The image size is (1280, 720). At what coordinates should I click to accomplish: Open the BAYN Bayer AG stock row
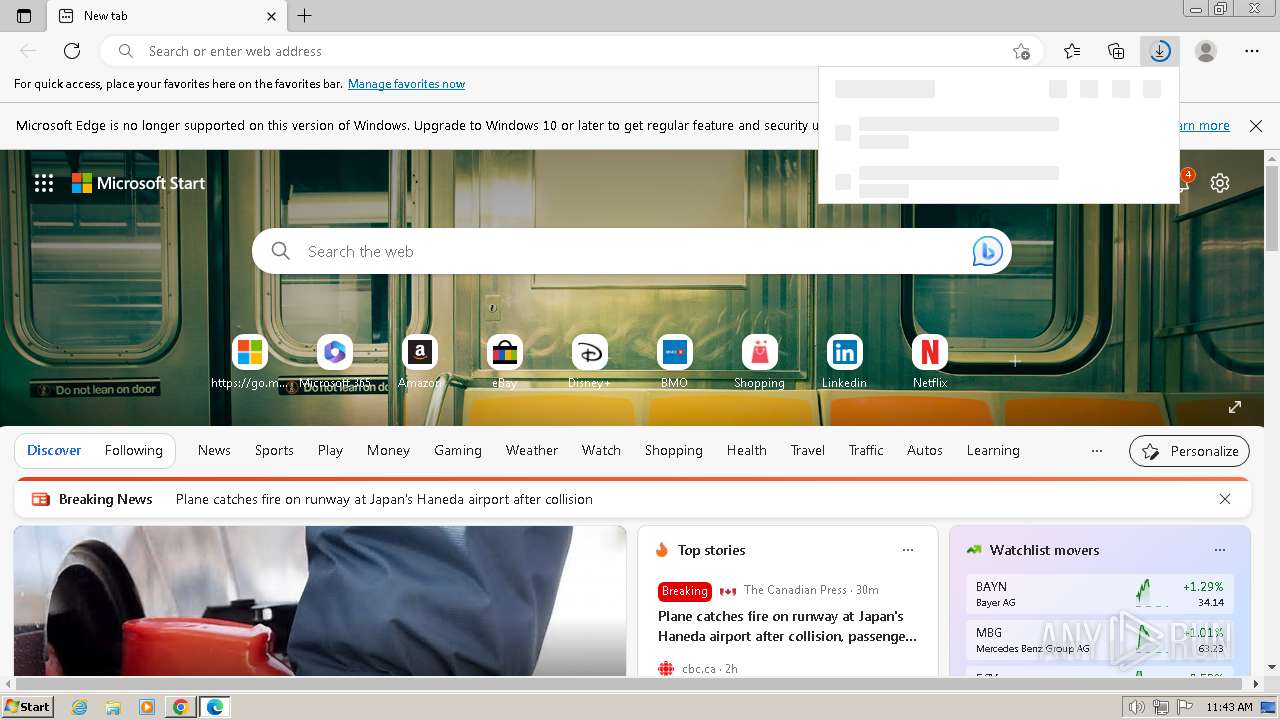[1100, 594]
